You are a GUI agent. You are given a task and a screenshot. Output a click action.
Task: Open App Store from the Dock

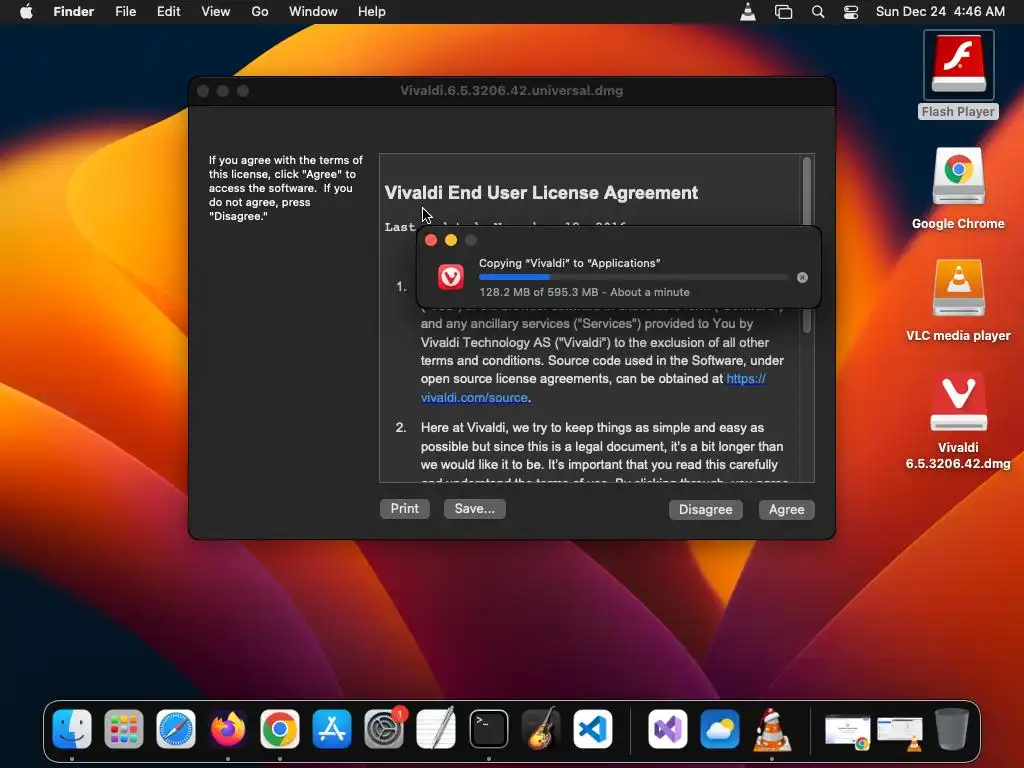coord(332,729)
